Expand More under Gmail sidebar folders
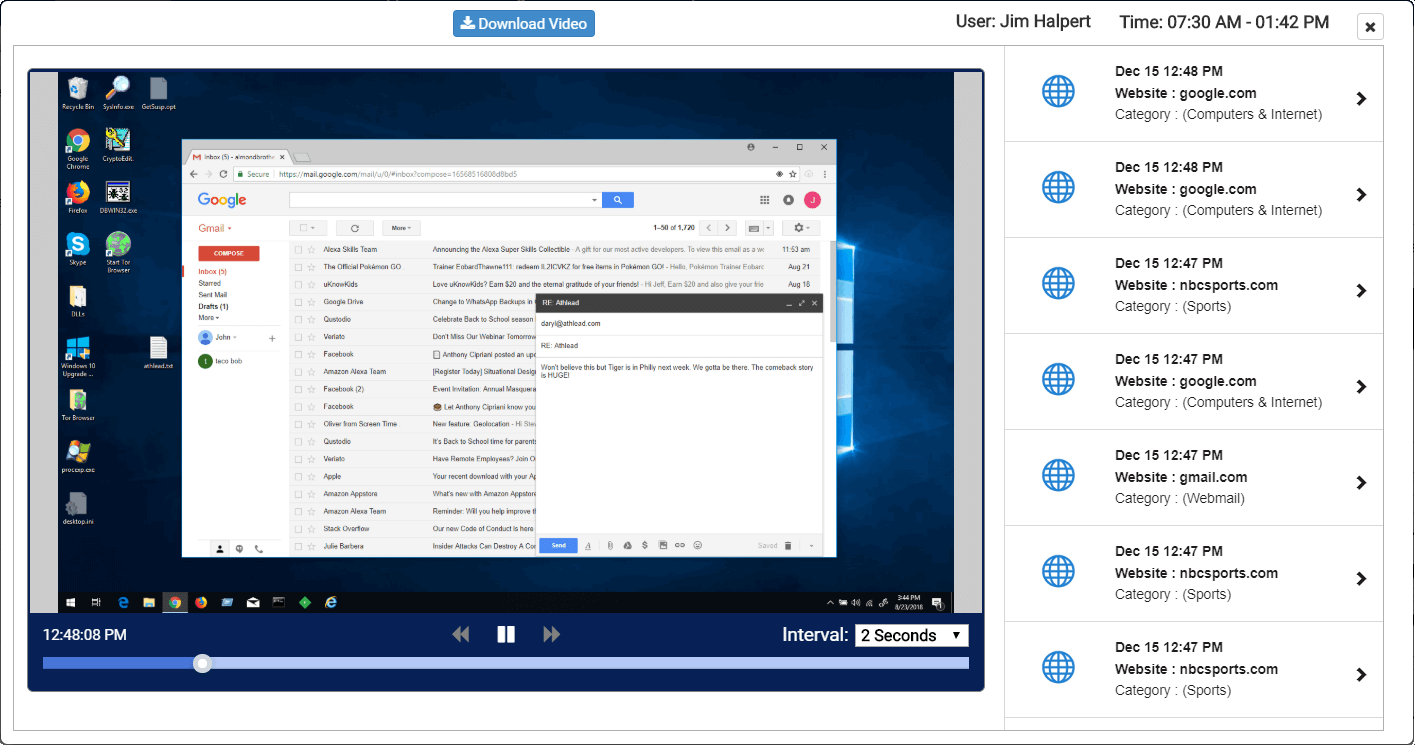The image size is (1415, 746). tap(208, 317)
